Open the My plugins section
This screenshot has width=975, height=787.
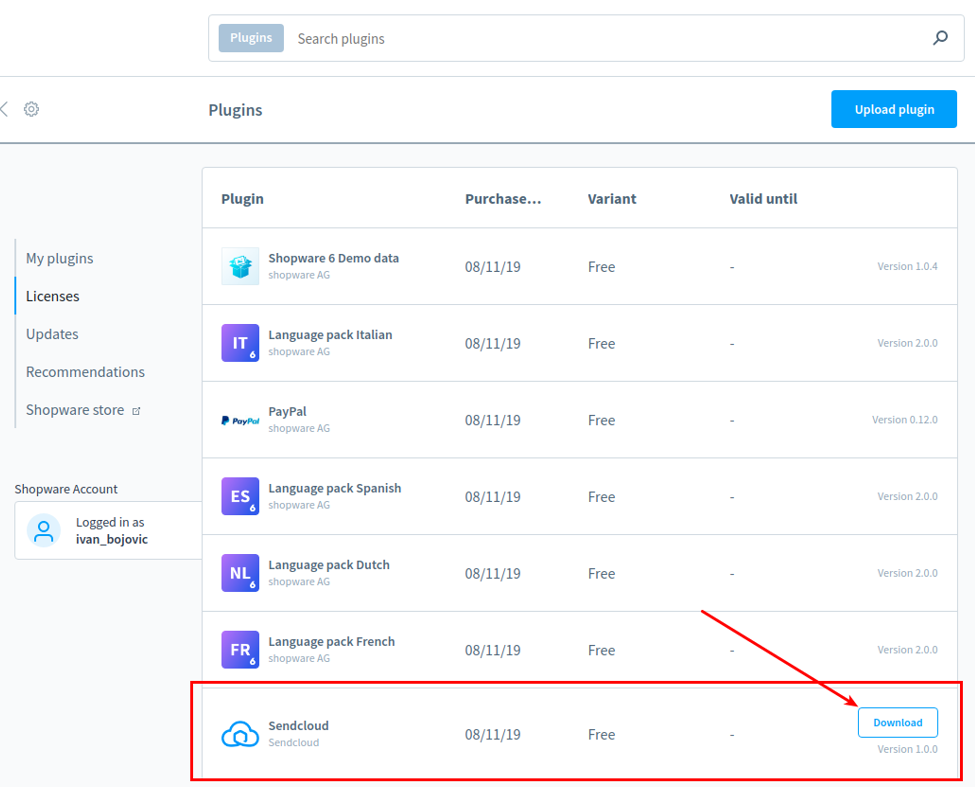(x=60, y=259)
